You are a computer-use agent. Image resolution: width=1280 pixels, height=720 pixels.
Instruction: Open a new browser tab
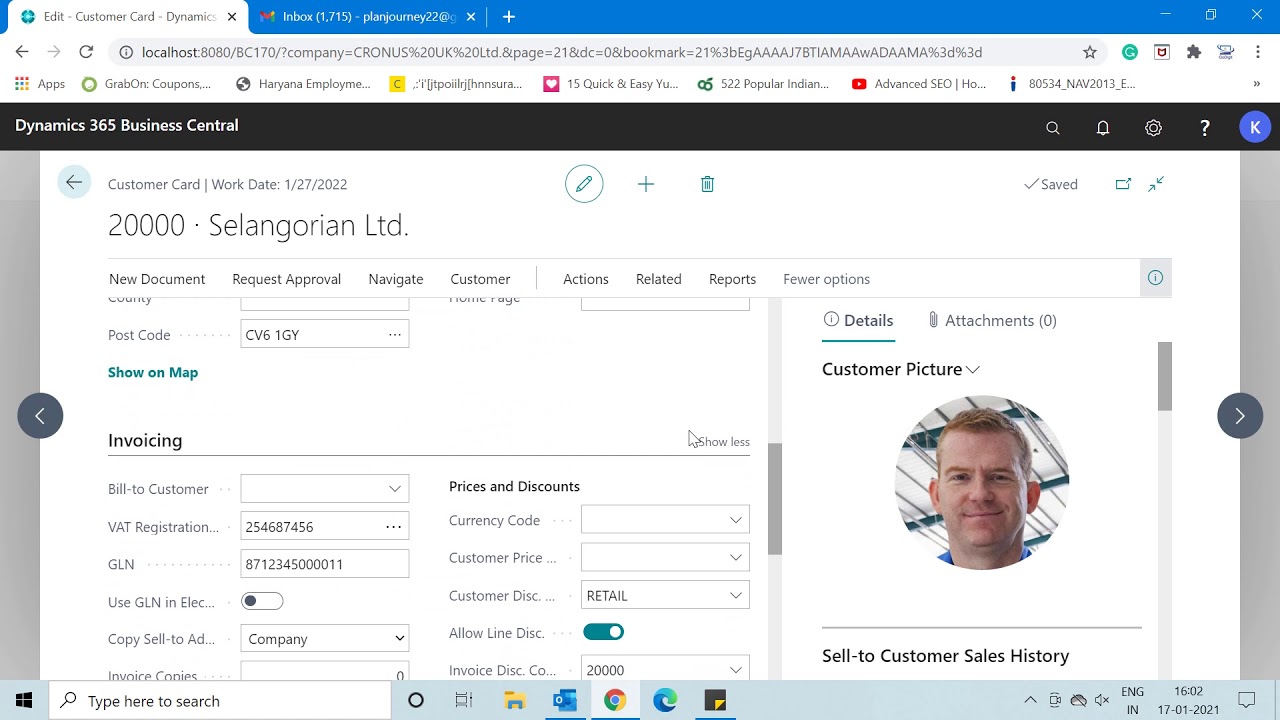(x=509, y=16)
